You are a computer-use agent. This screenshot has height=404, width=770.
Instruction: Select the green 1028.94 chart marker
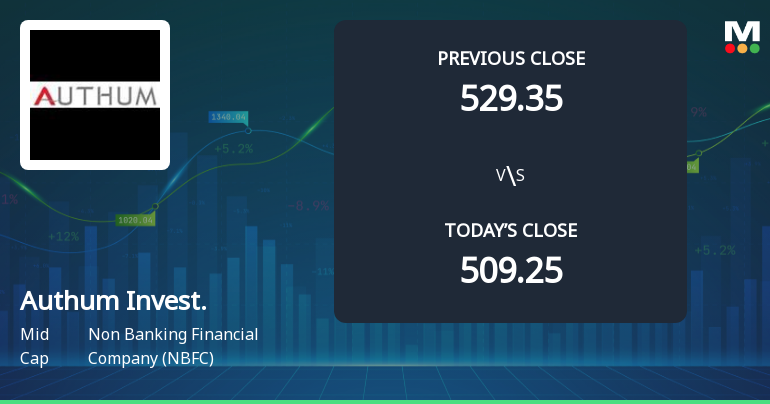click(x=135, y=219)
